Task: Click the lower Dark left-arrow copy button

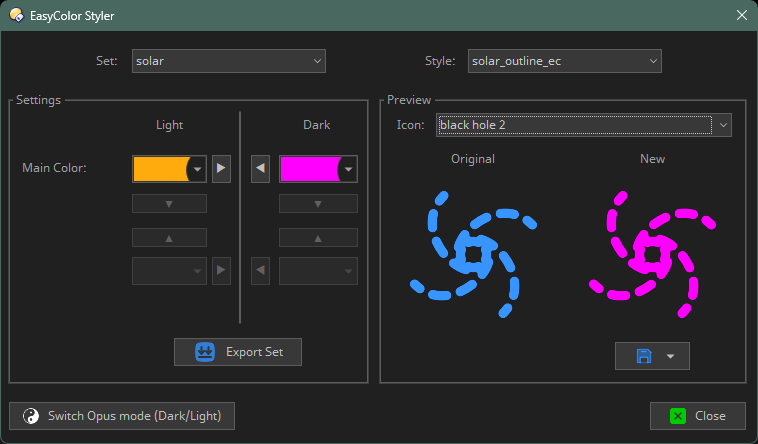Action: click(260, 271)
